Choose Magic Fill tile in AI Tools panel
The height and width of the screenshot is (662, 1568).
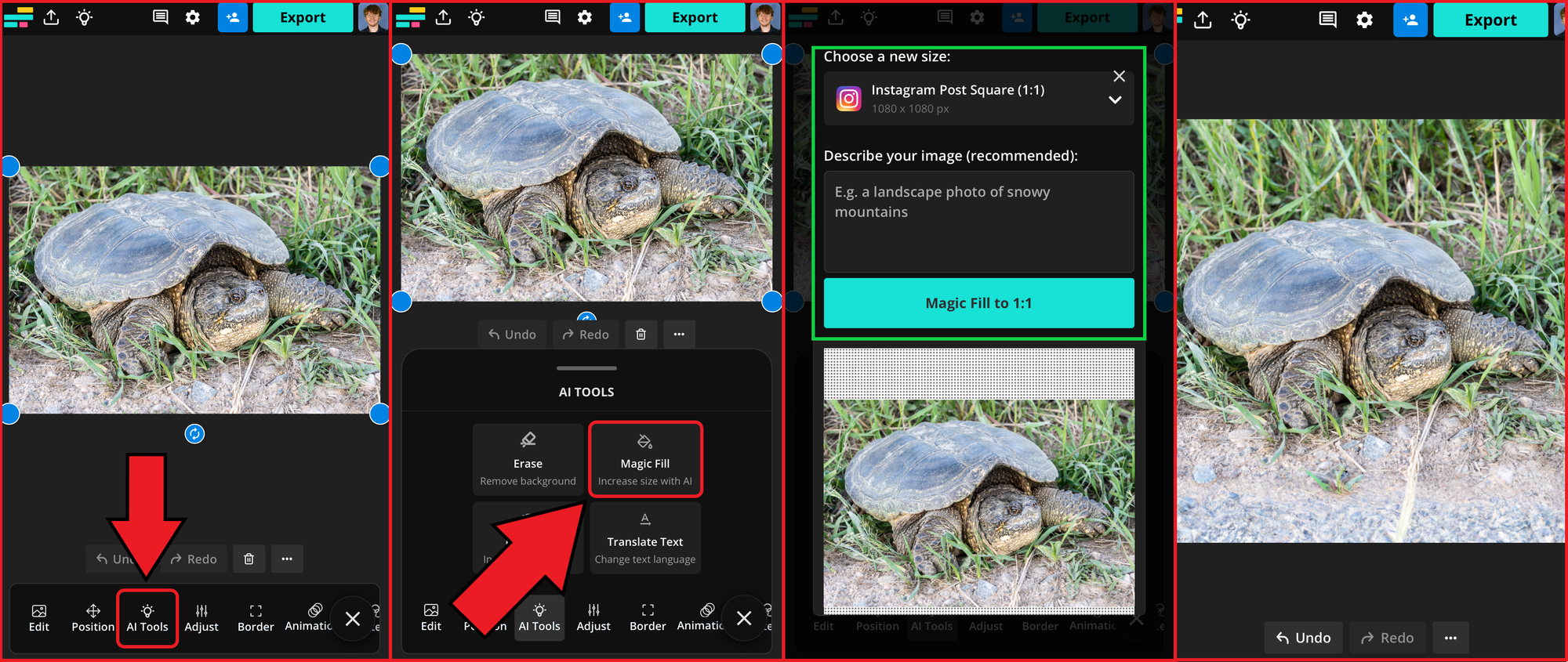tap(645, 459)
